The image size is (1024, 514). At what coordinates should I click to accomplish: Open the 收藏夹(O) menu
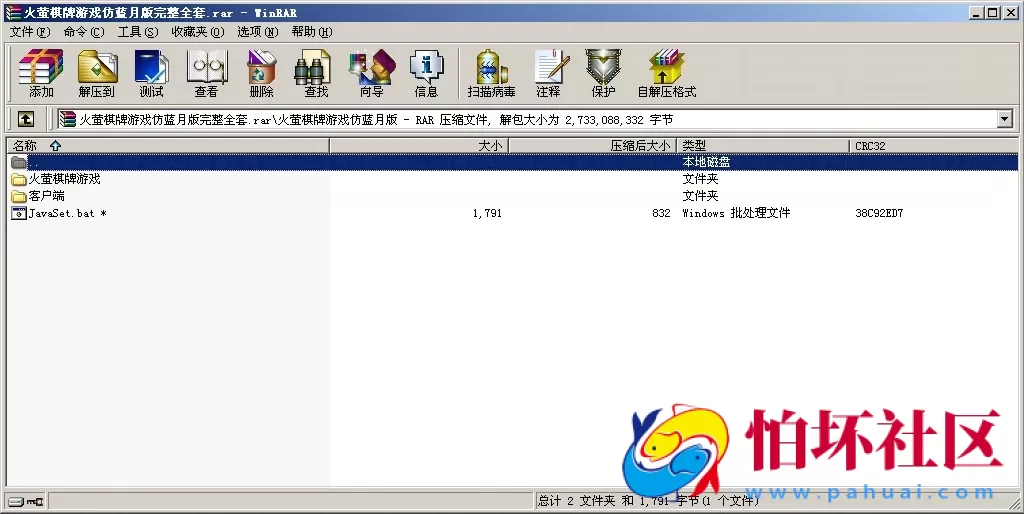tap(198, 31)
